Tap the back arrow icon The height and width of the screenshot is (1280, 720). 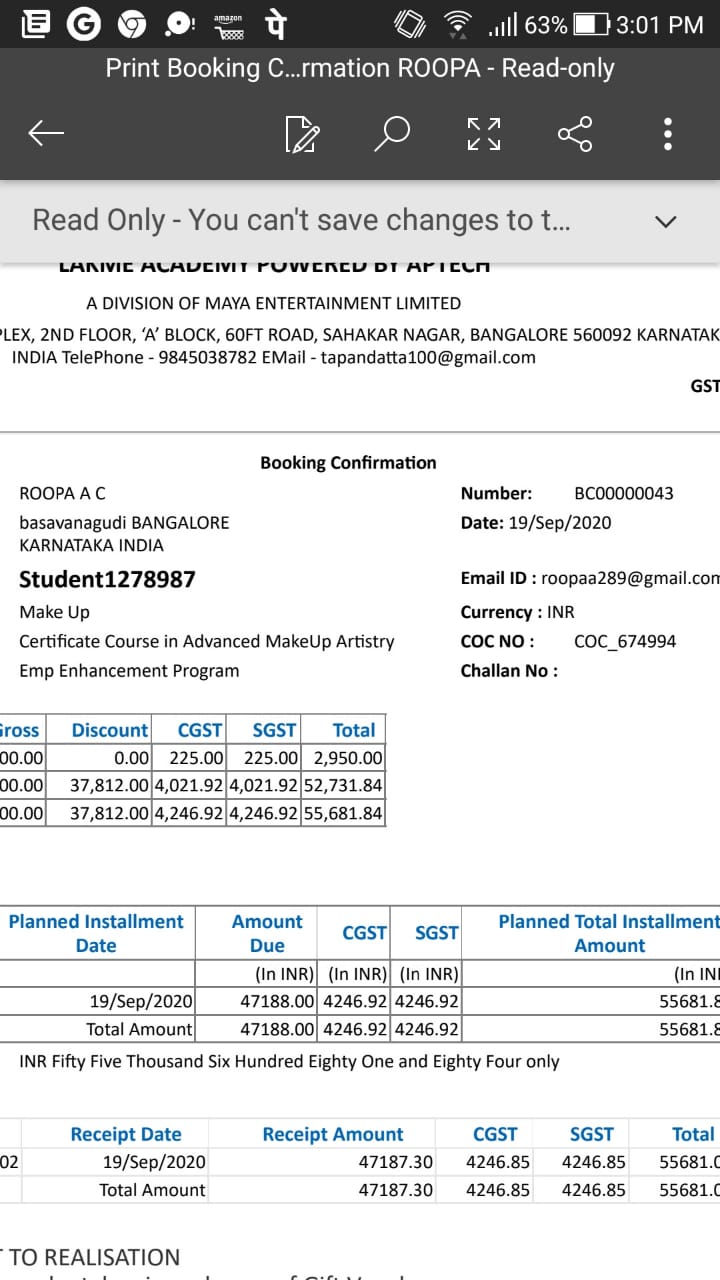[x=46, y=133]
